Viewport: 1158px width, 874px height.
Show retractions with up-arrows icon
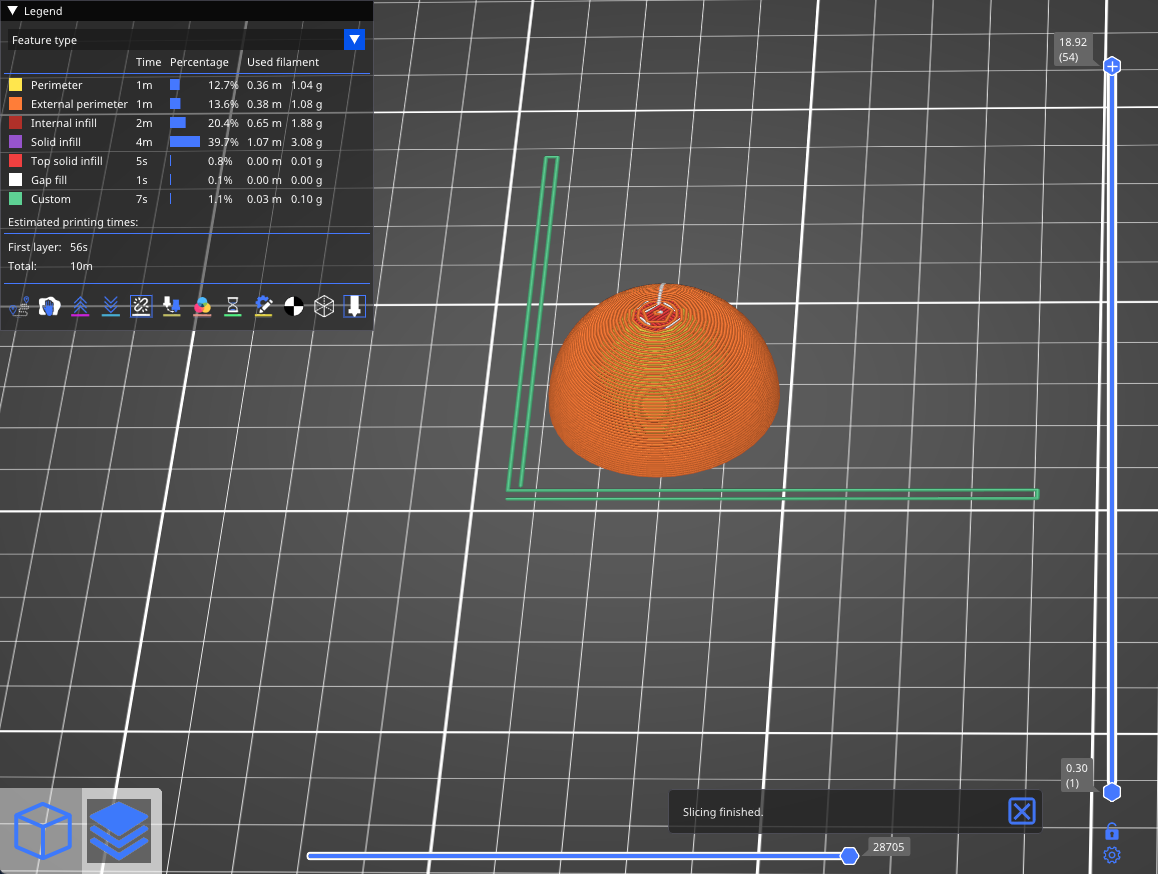[x=81, y=307]
